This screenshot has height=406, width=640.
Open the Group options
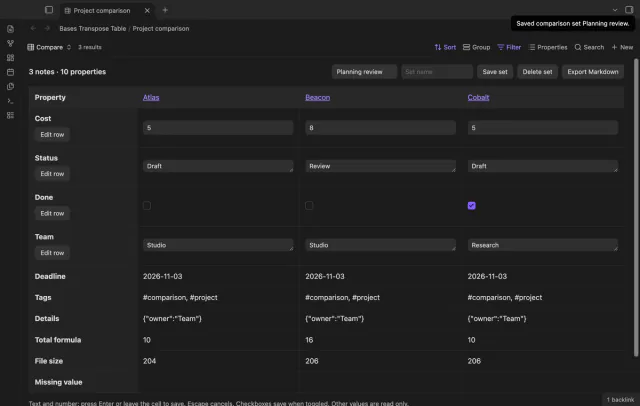tap(476, 47)
